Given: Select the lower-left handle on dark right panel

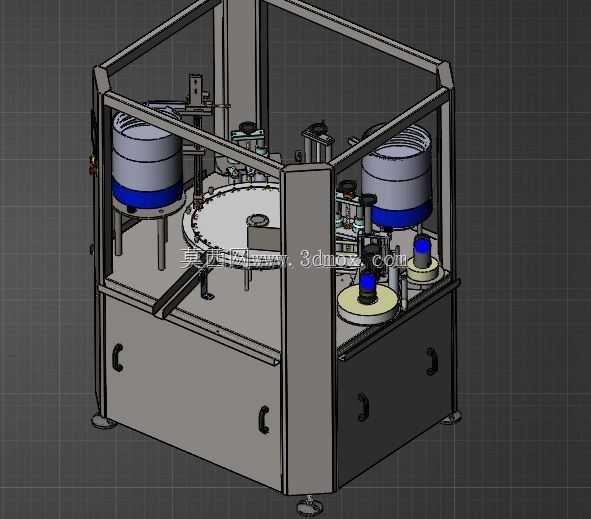Looking at the screenshot, I should point(363,407).
